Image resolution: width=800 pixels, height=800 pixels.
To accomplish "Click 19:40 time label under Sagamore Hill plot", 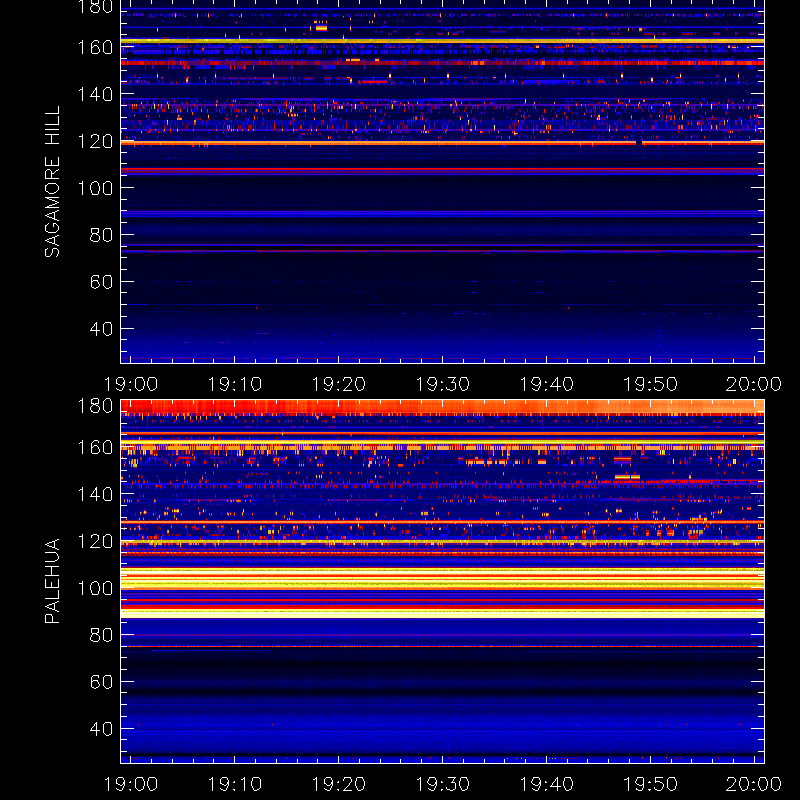I will point(546,384).
